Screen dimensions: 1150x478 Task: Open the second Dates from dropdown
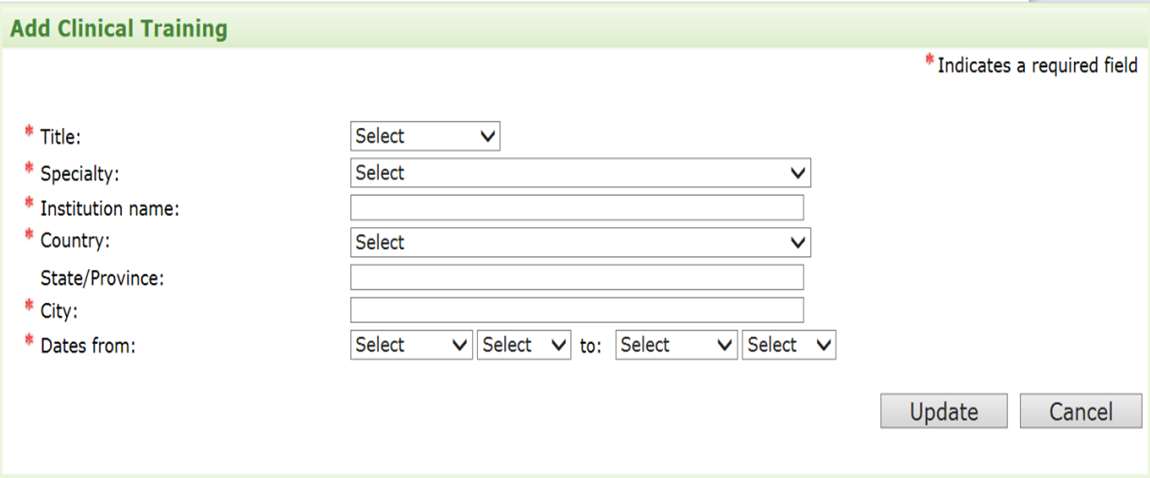[524, 346]
